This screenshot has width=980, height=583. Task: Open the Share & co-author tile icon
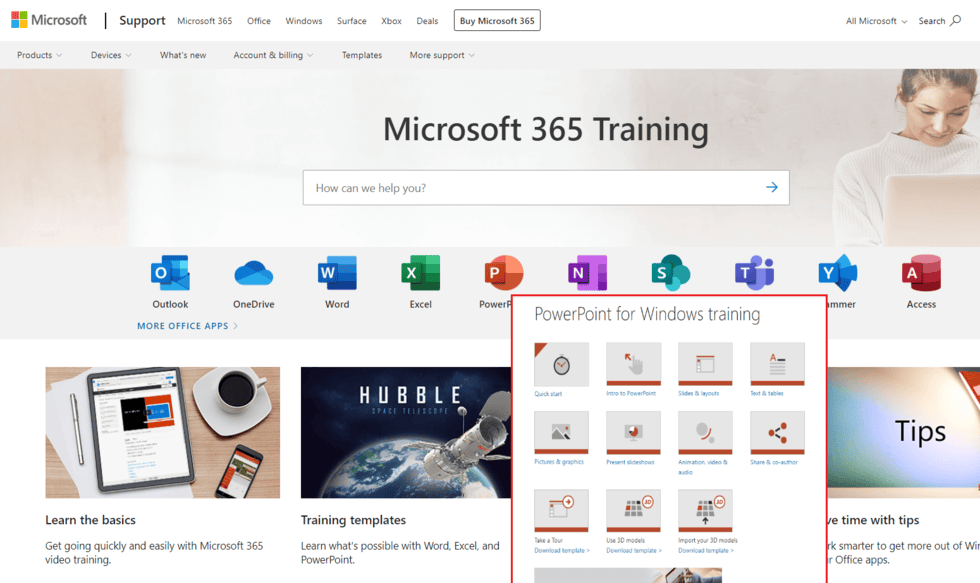[778, 432]
